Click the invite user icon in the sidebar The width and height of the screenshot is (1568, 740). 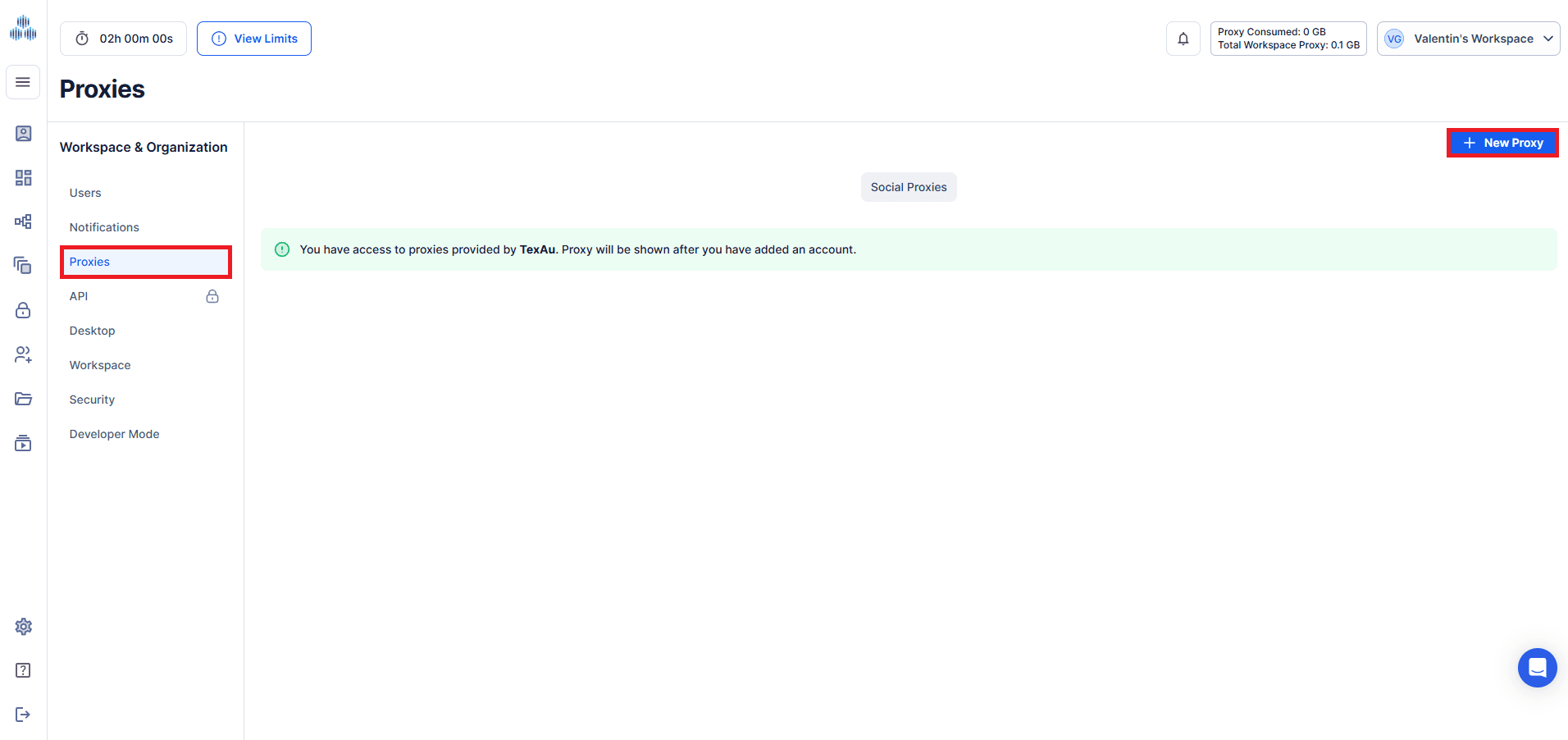click(x=23, y=354)
